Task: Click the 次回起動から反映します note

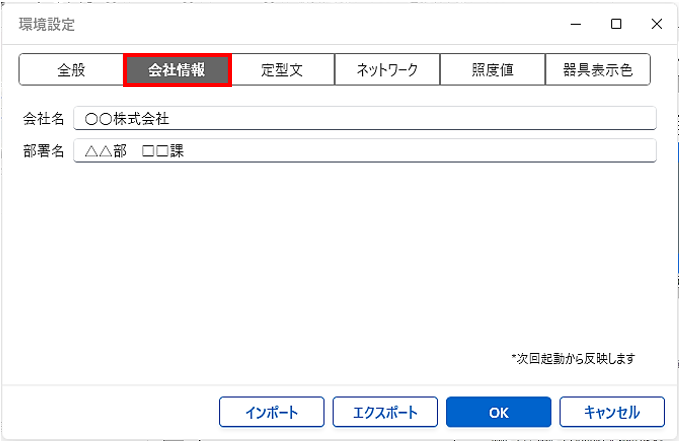Action: tap(572, 357)
